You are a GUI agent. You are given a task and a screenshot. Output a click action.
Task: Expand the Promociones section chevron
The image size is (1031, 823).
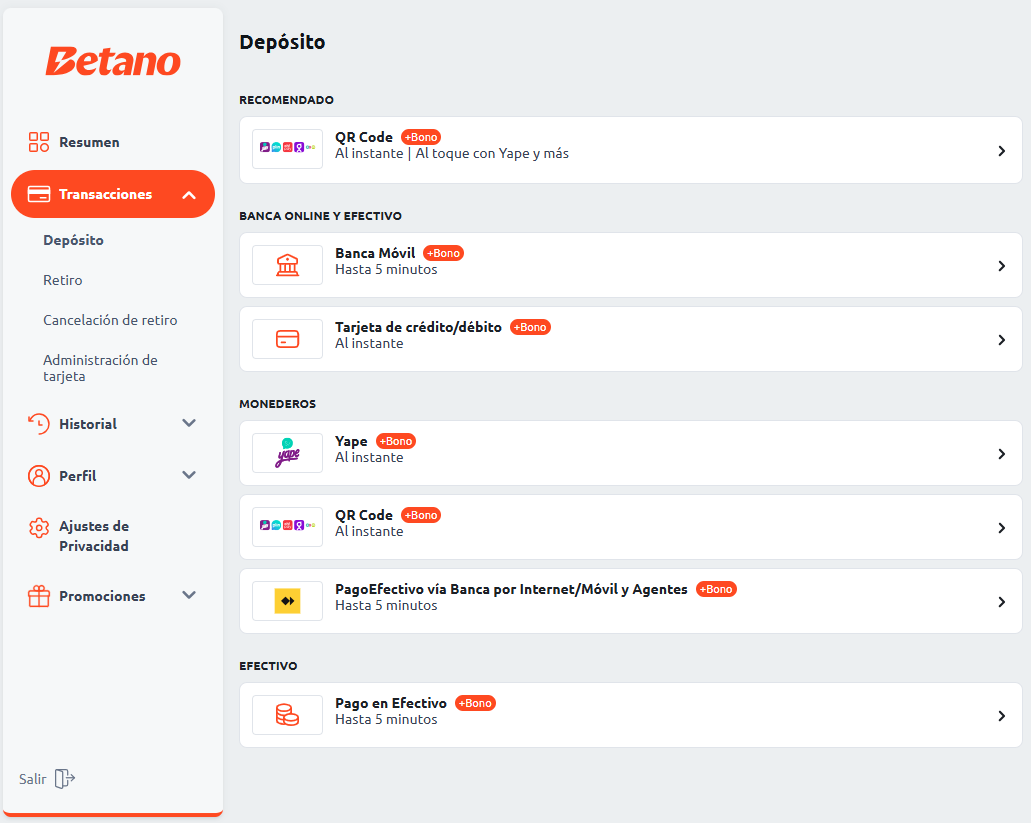click(x=189, y=596)
